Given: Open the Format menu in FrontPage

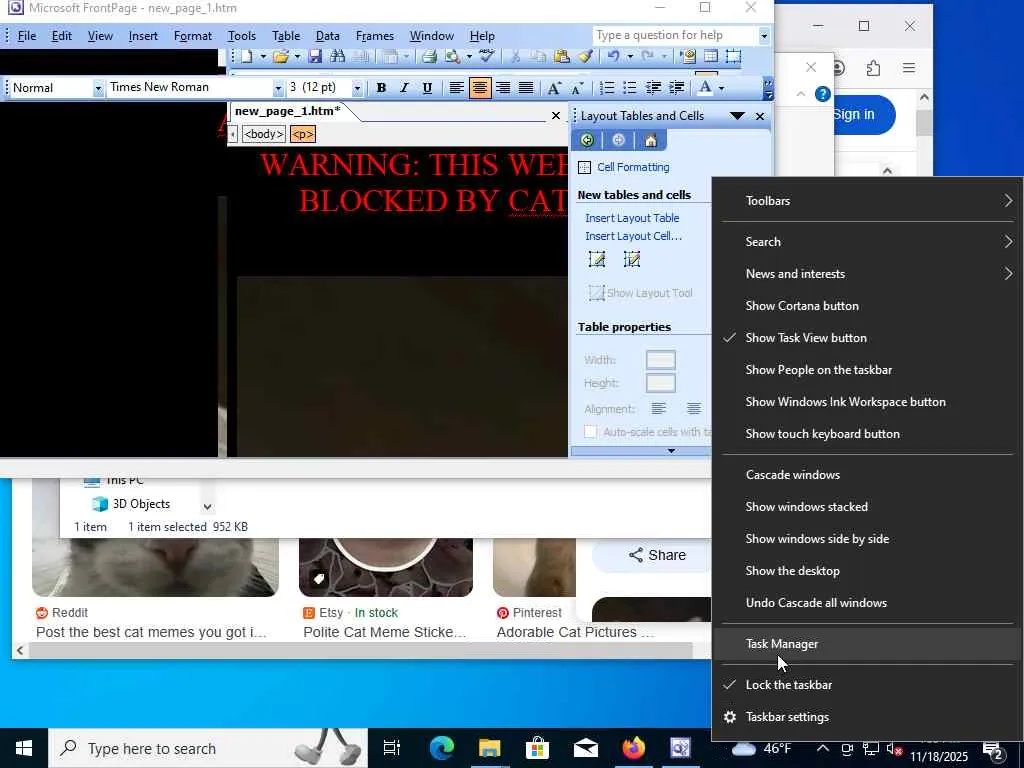Looking at the screenshot, I should (193, 36).
